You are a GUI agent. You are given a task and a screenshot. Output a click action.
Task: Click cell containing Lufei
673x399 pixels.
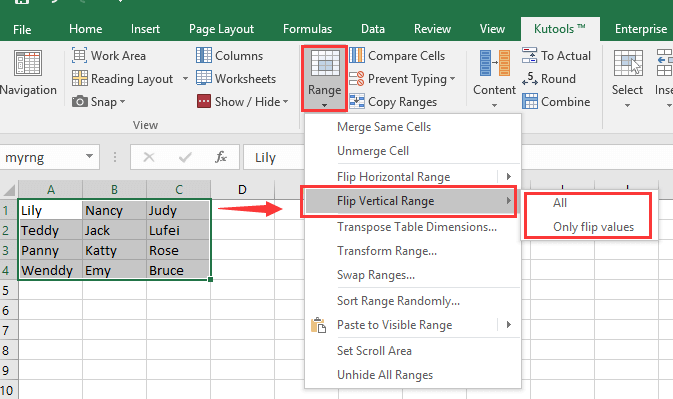tap(178, 230)
